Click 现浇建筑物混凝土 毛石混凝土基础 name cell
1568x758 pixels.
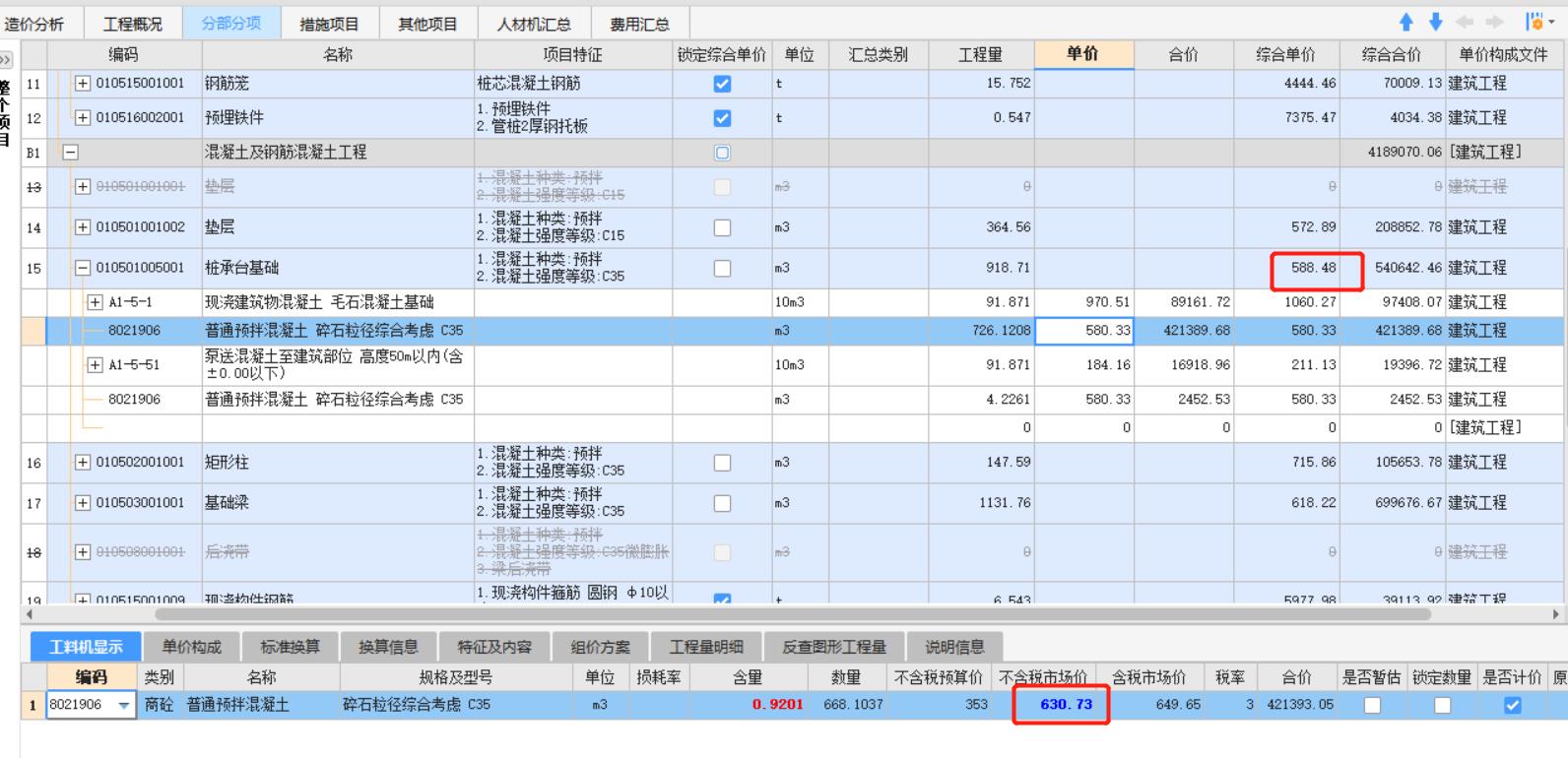click(338, 302)
